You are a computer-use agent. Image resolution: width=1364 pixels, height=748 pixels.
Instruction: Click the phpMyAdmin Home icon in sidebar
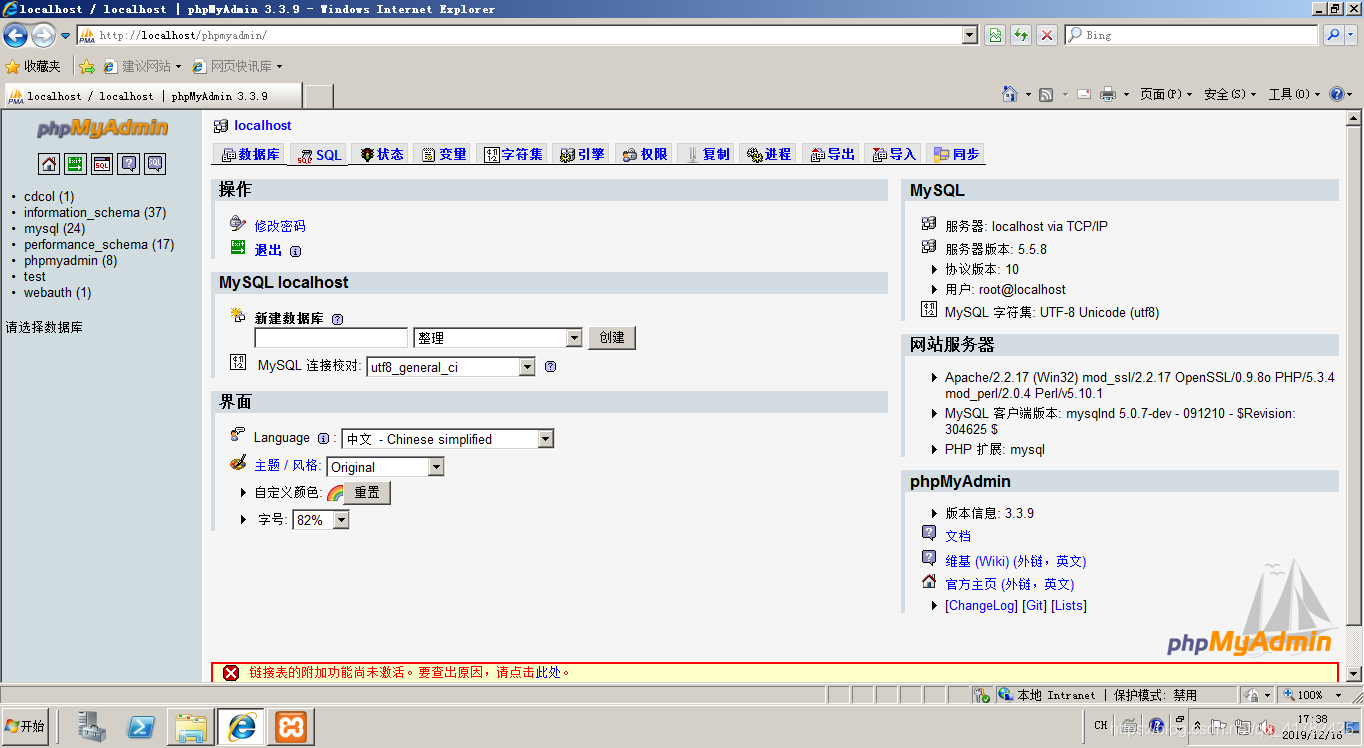49,164
